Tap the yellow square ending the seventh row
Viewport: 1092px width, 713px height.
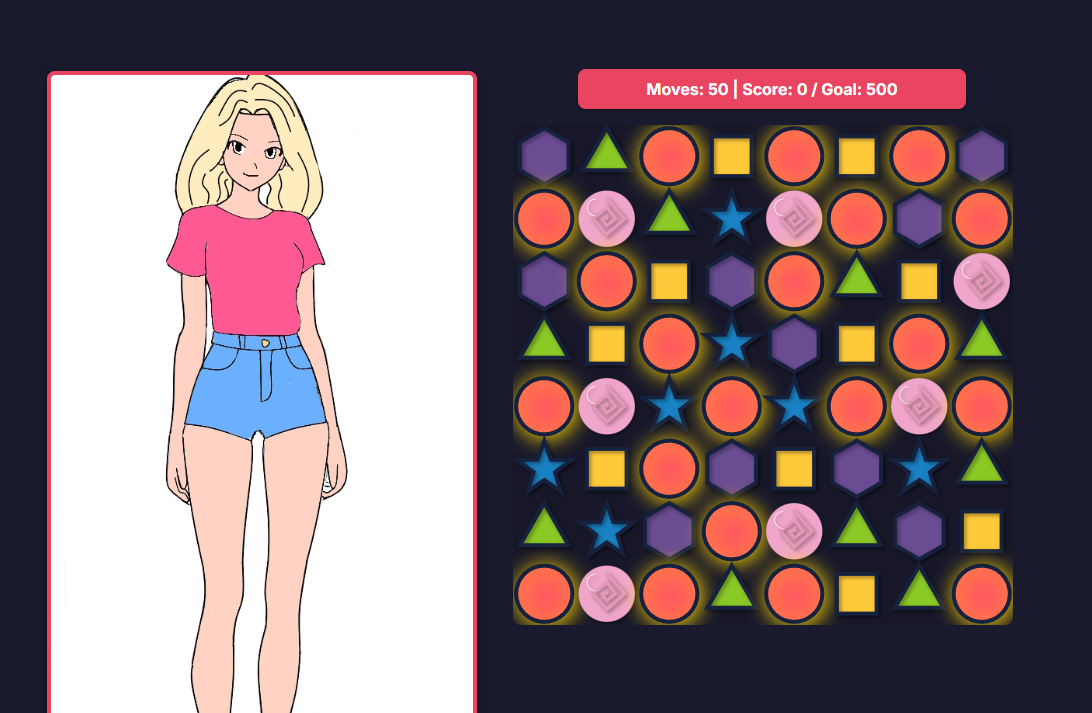[x=981, y=531]
